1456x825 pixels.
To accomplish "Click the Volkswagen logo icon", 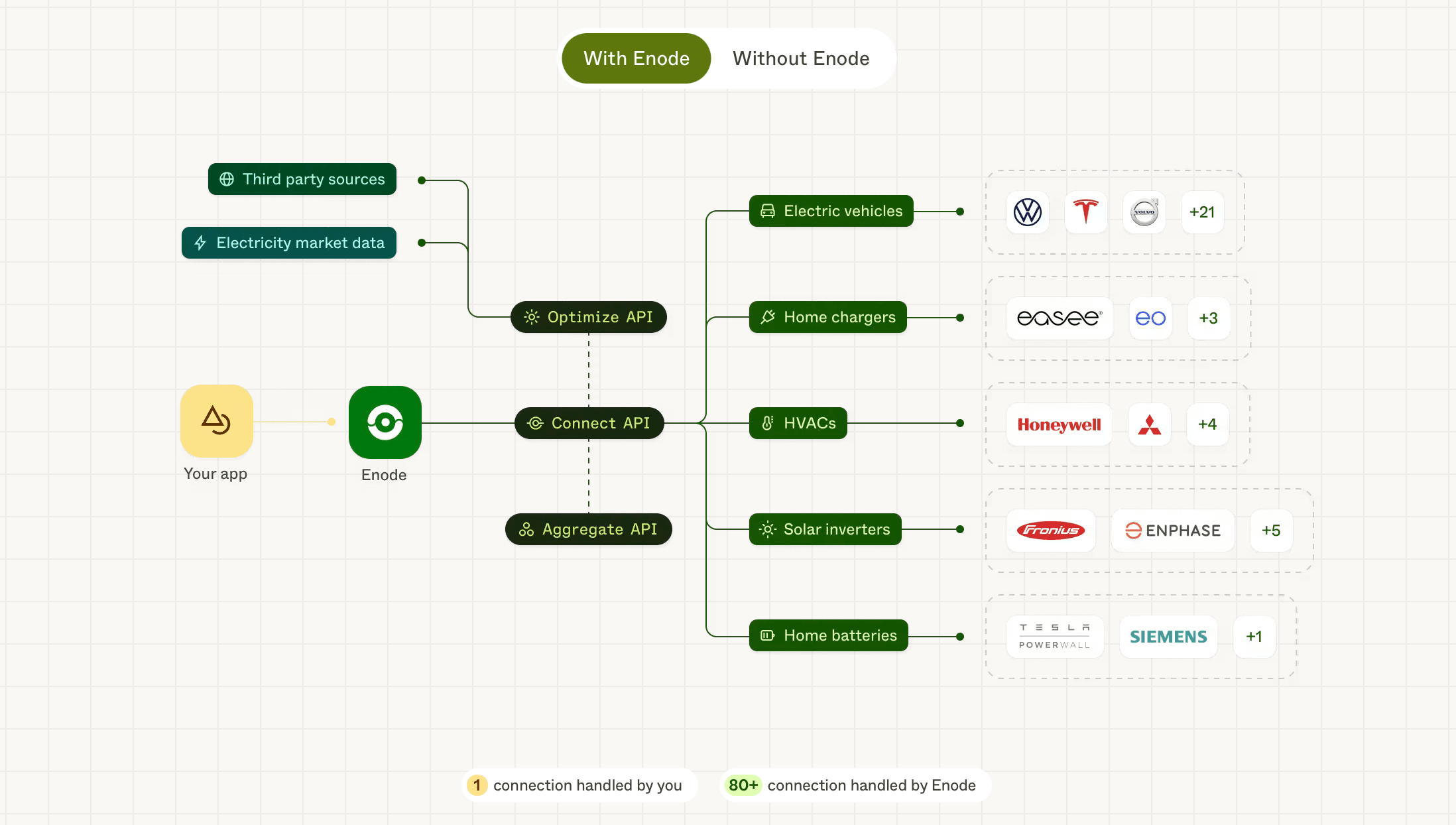I will [x=1028, y=212].
